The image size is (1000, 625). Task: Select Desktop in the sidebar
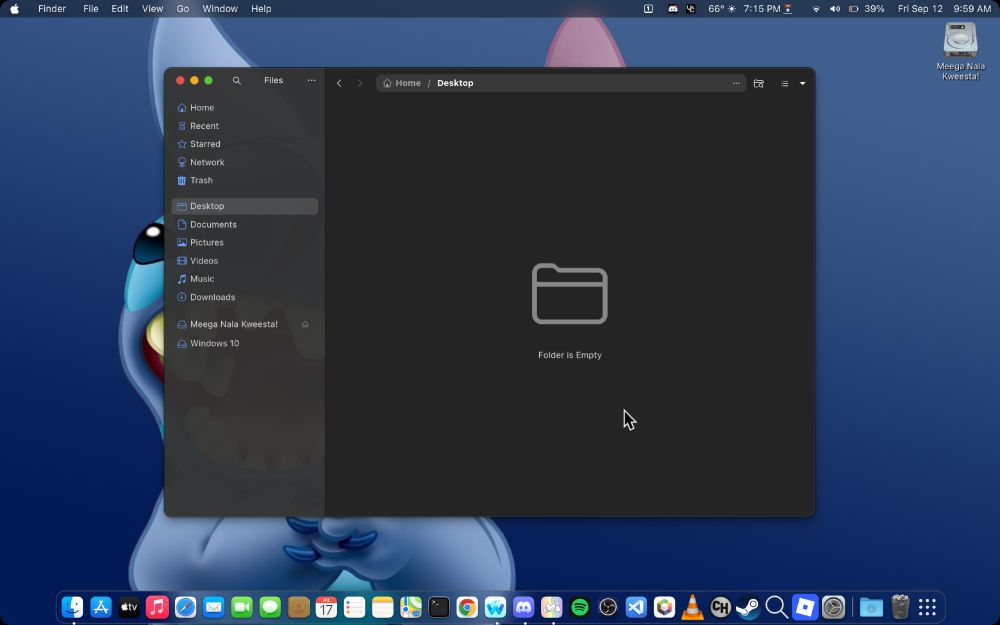point(245,206)
